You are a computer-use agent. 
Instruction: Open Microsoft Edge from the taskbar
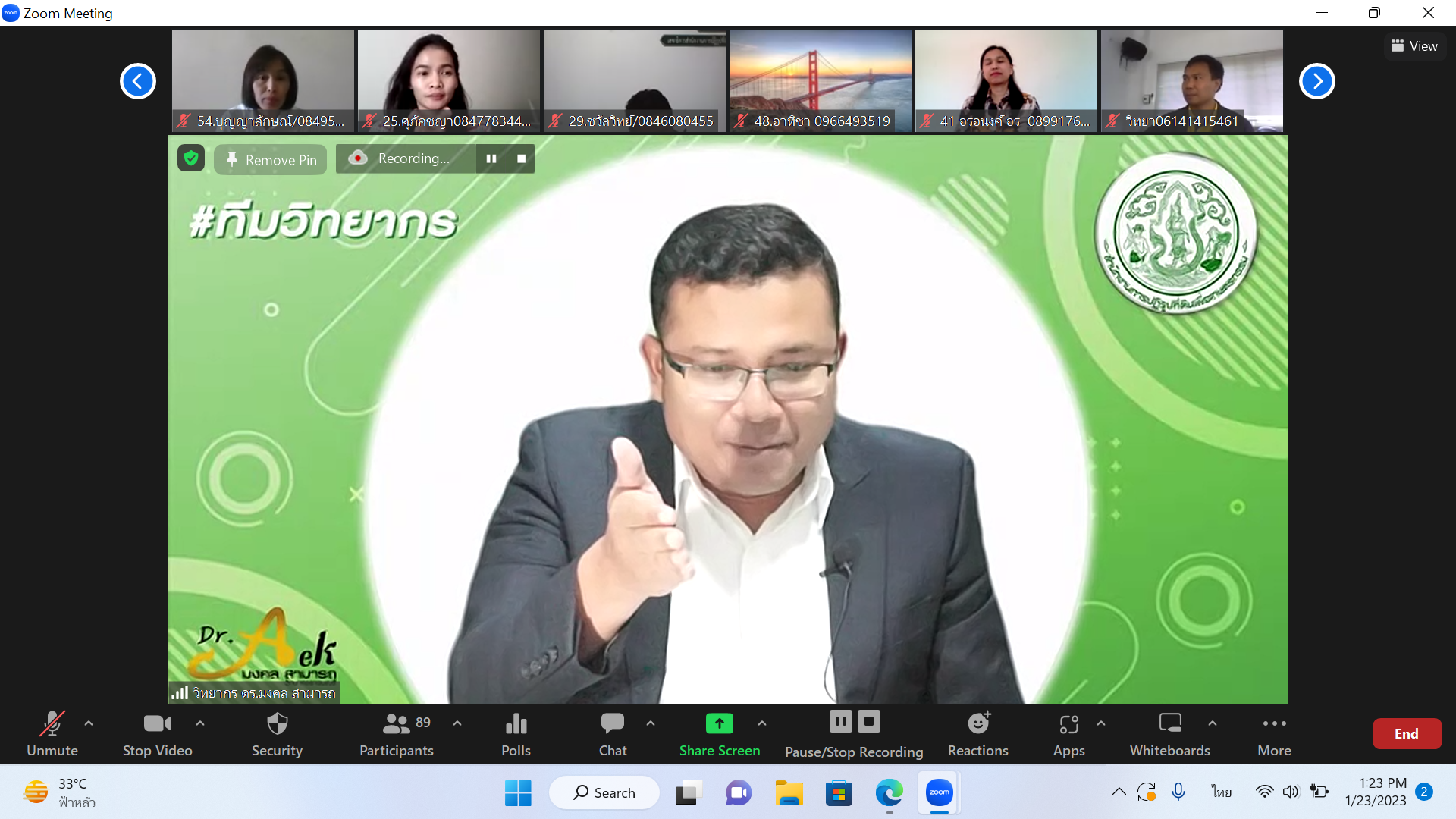[x=889, y=793]
